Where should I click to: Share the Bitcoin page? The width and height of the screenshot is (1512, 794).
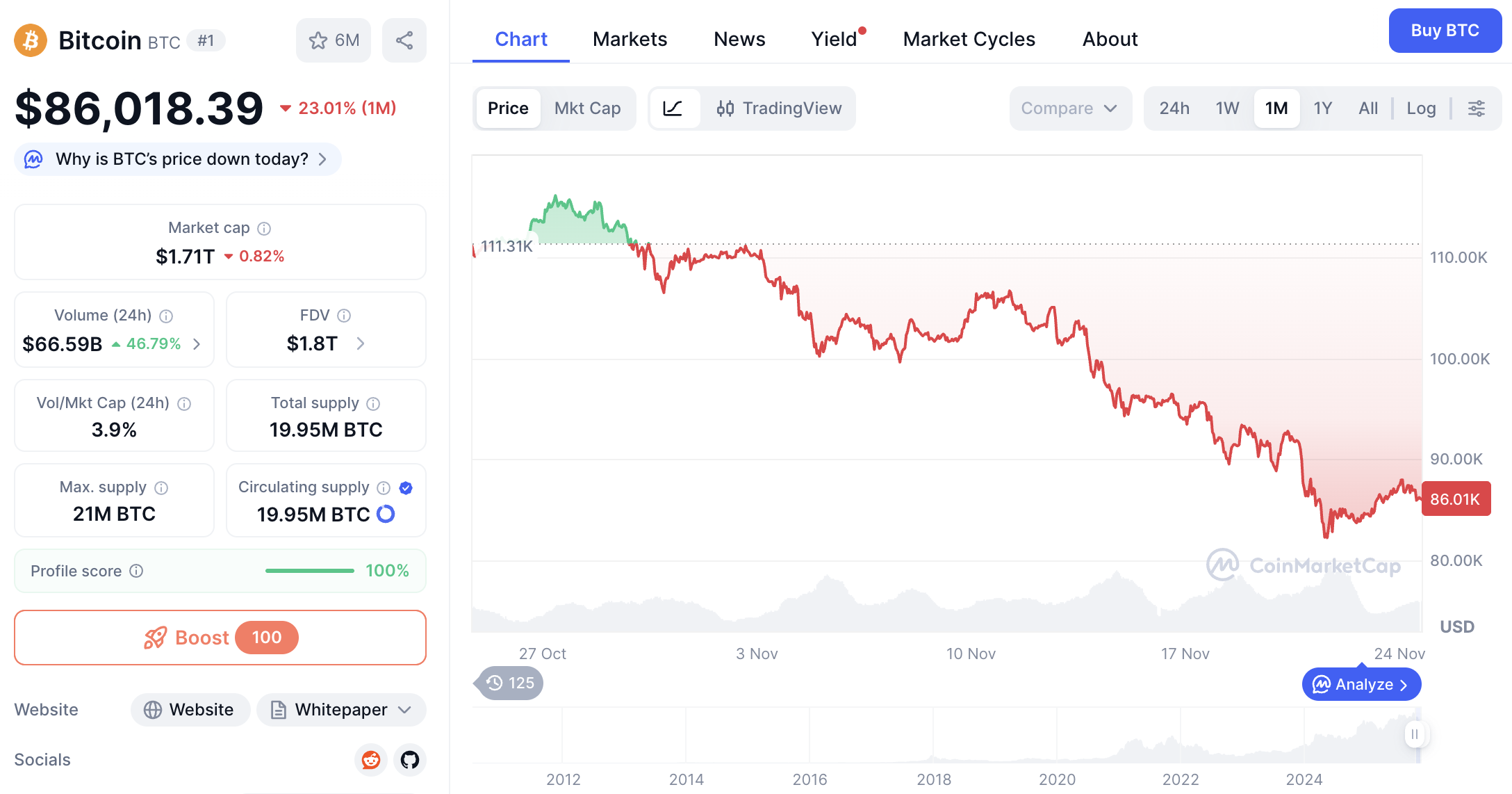point(404,40)
